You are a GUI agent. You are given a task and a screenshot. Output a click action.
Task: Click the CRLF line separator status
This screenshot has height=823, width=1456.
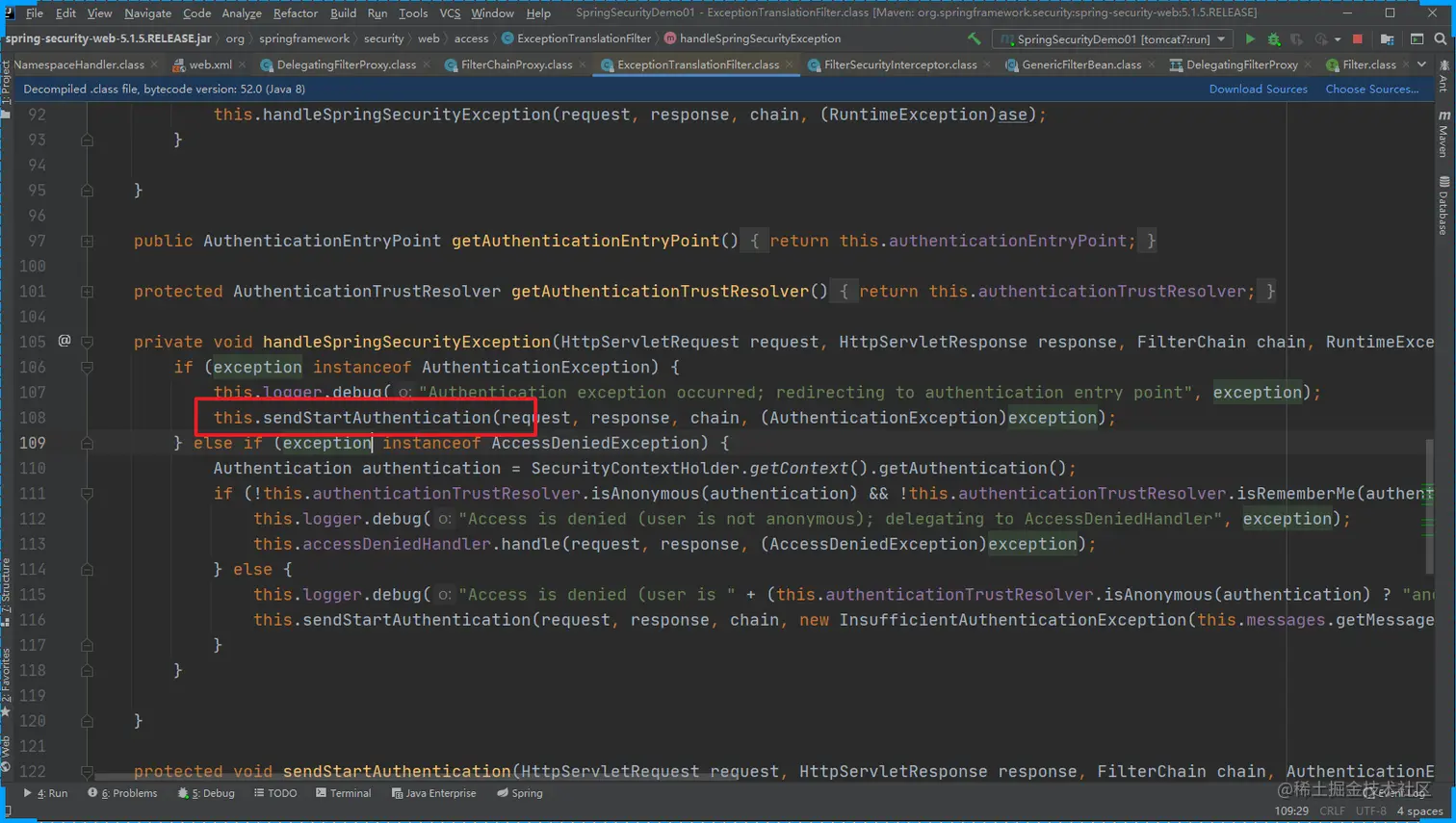point(1332,811)
